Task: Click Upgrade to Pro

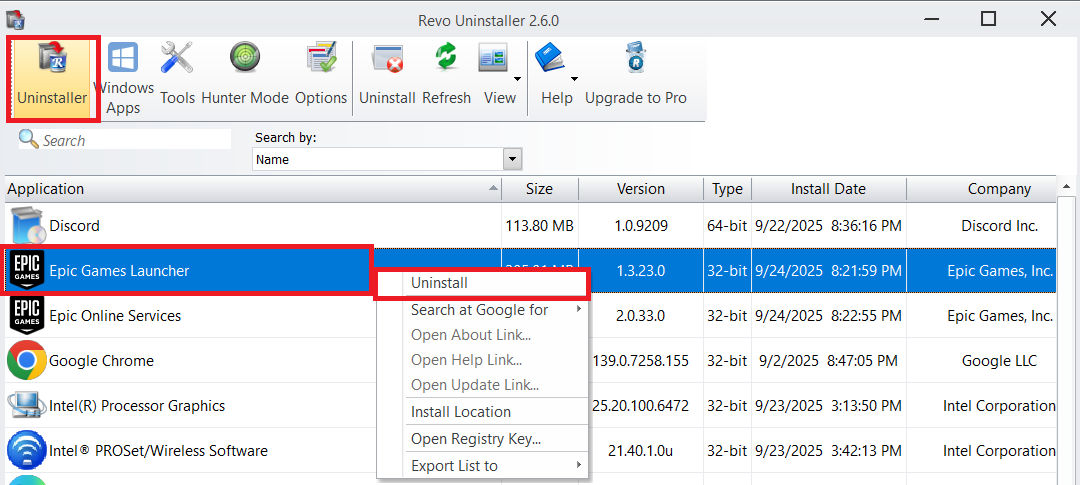Action: tap(636, 74)
